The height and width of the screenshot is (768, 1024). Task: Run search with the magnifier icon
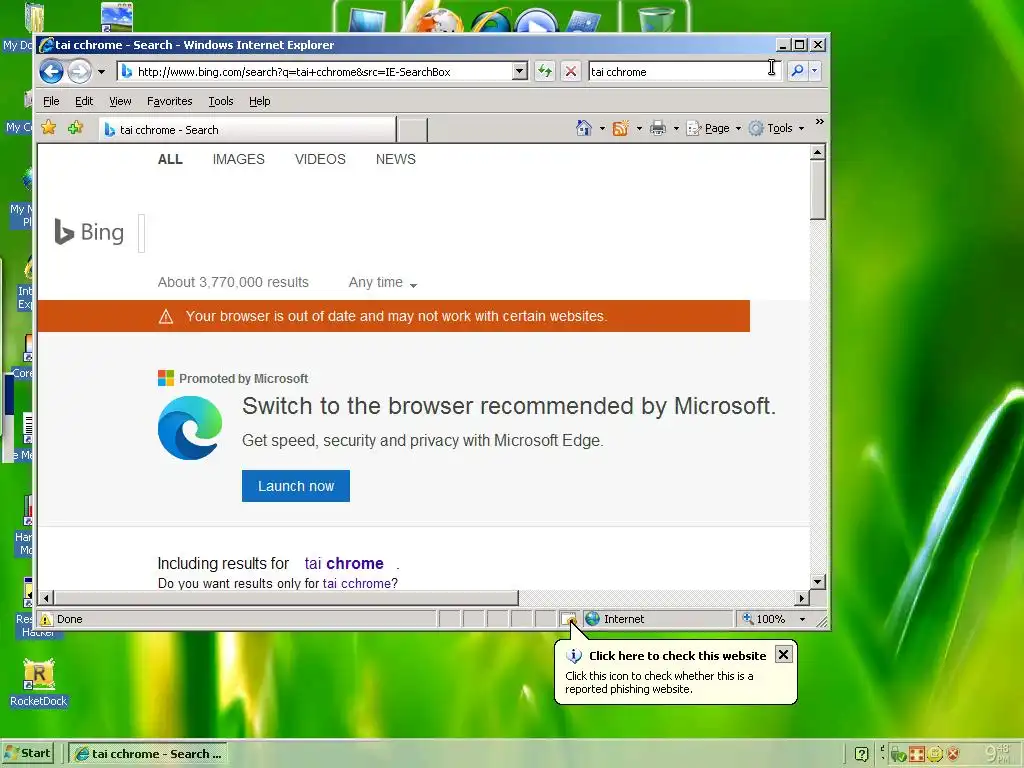point(797,71)
